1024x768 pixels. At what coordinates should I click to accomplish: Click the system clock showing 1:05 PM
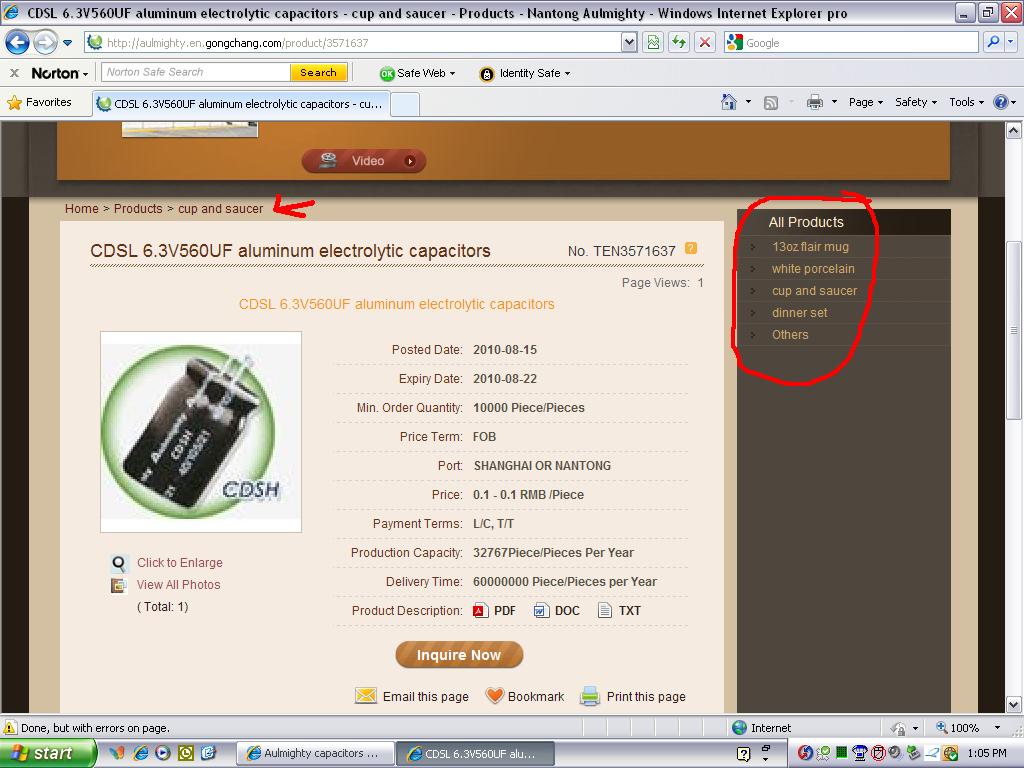(987, 754)
